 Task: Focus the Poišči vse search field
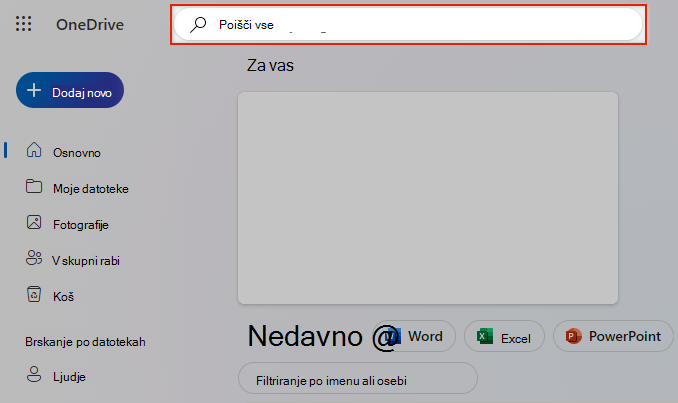408,25
